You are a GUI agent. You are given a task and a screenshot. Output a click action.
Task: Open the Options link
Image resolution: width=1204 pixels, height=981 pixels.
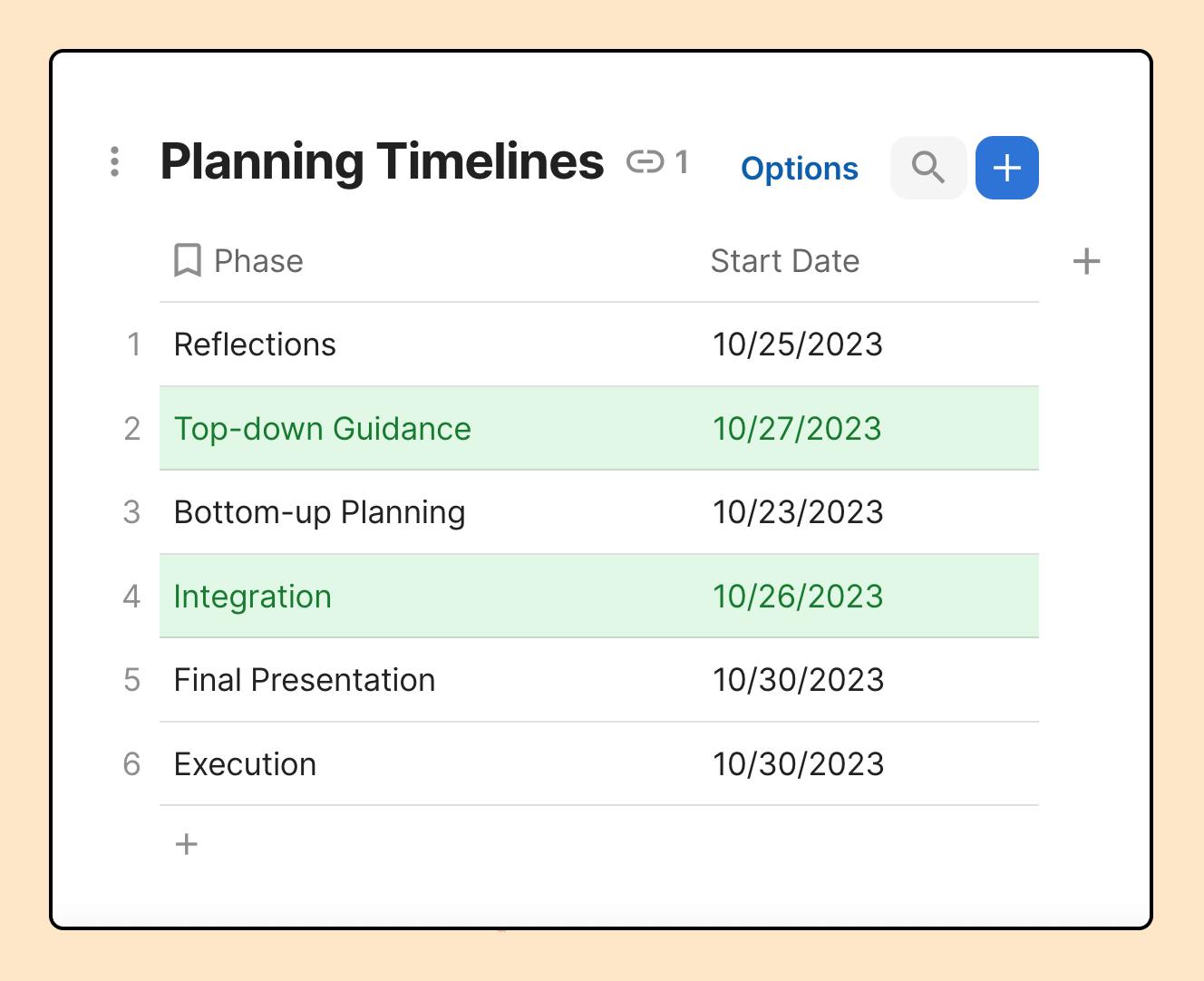point(799,169)
